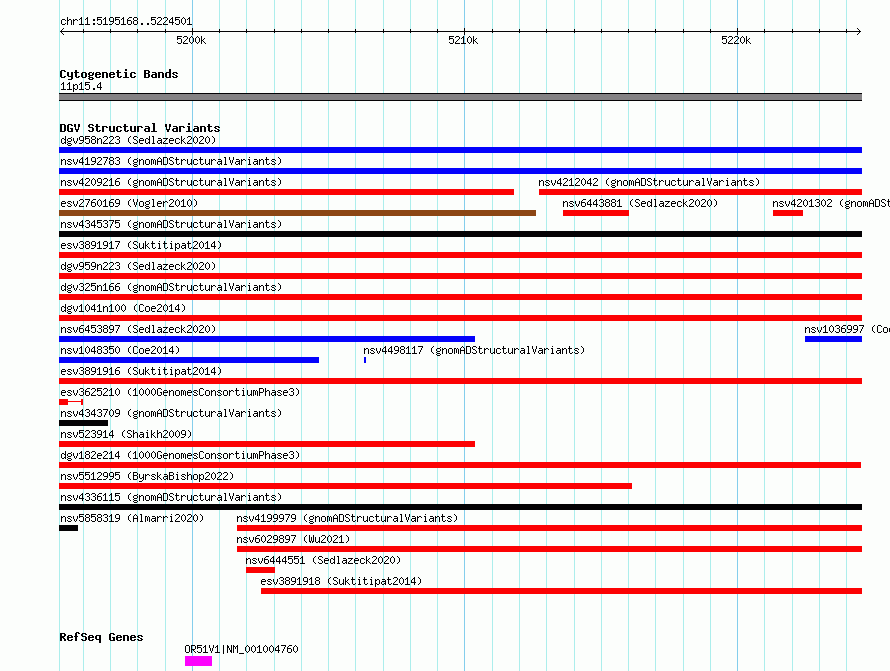Viewport: 890px width, 671px height.
Task: Select the gray 11p15.4 cytoband bar
Action: [x=460, y=97]
